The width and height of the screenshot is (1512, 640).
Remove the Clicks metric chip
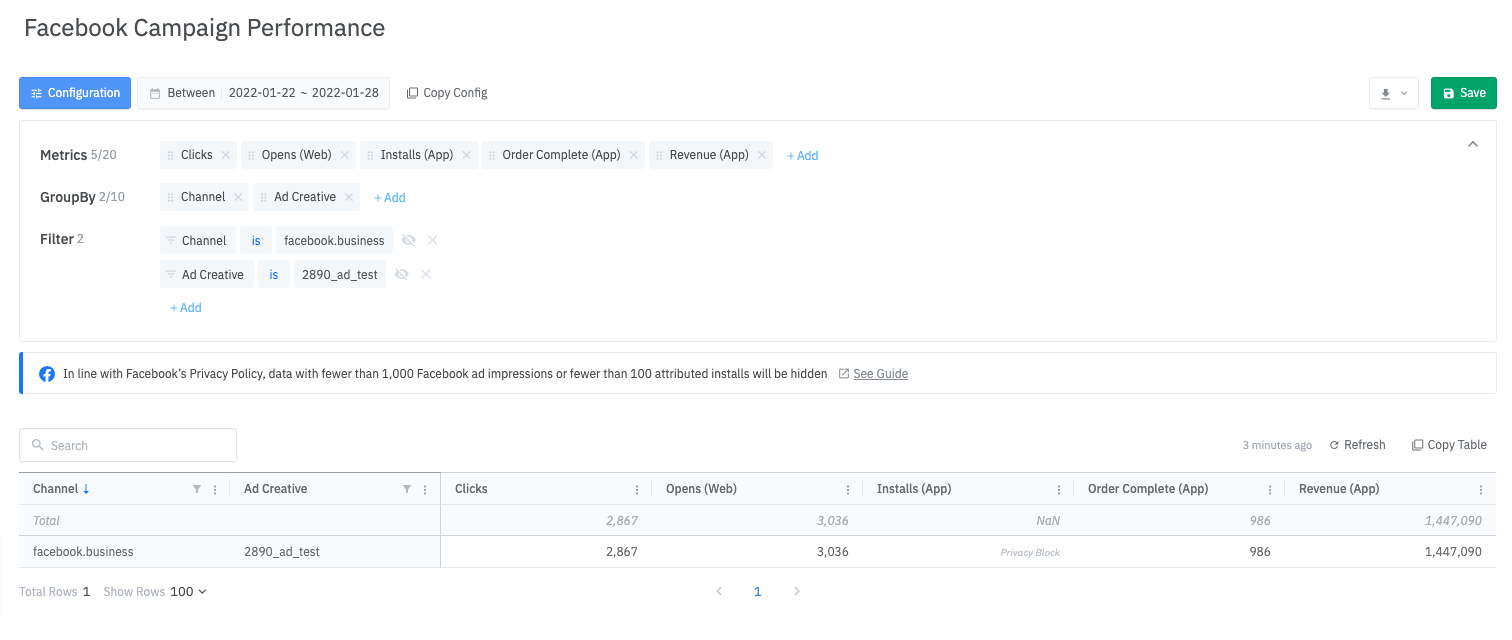[x=226, y=155]
